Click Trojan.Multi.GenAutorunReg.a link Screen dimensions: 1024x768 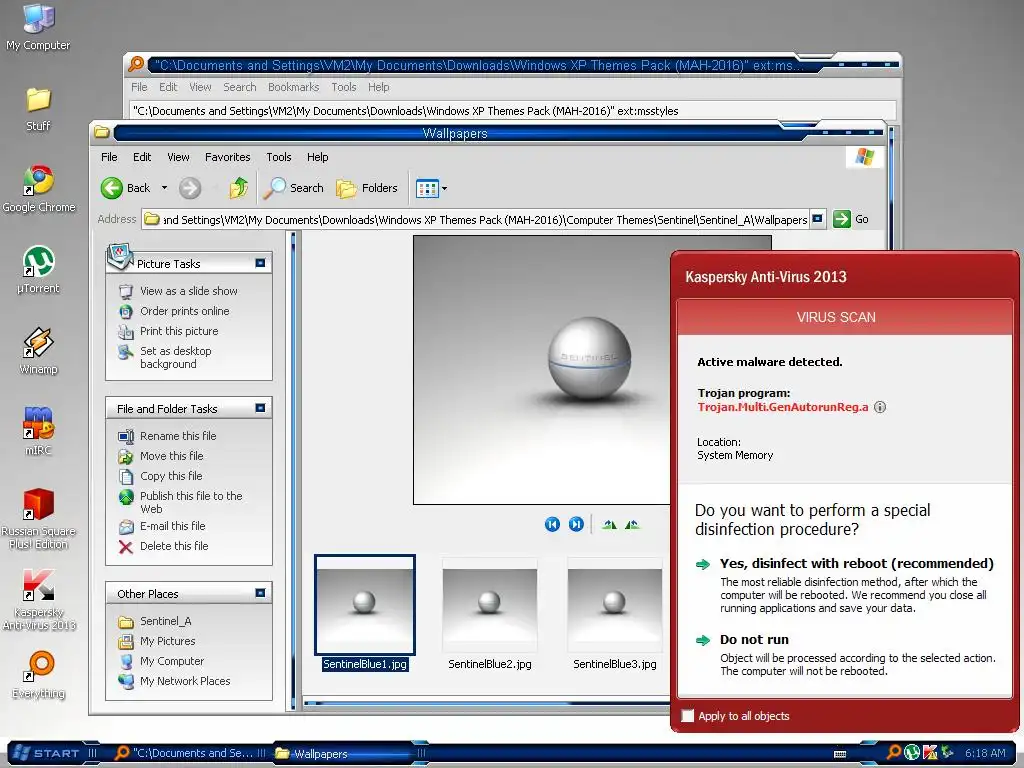(x=782, y=408)
